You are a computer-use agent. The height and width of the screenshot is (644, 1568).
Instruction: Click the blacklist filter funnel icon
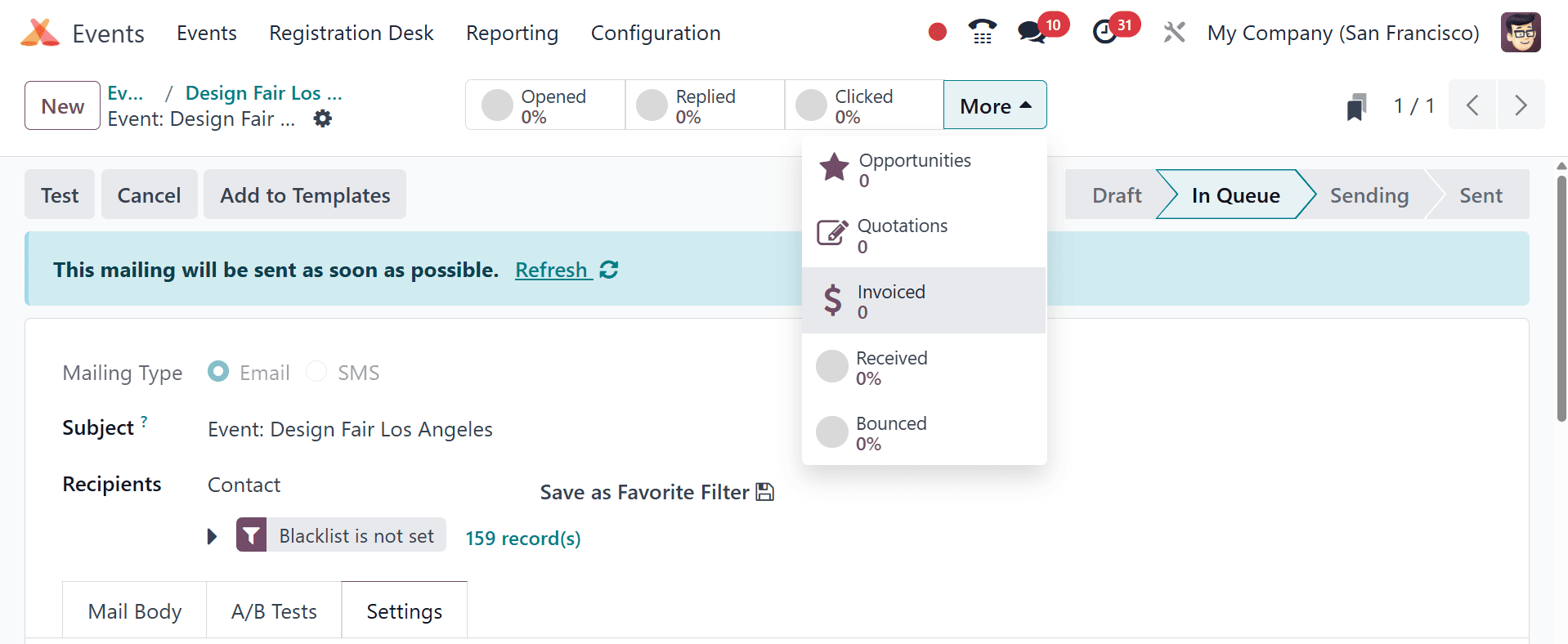coord(252,535)
